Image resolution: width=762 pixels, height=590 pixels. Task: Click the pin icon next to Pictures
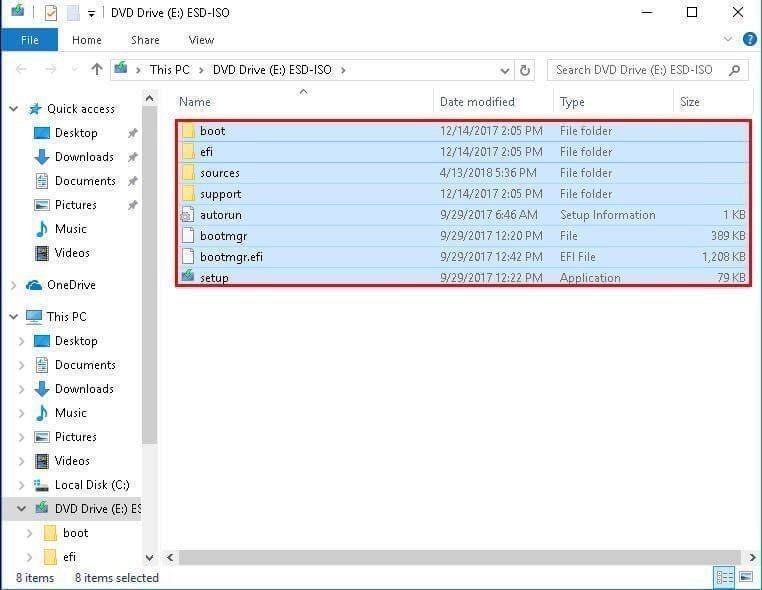[132, 205]
